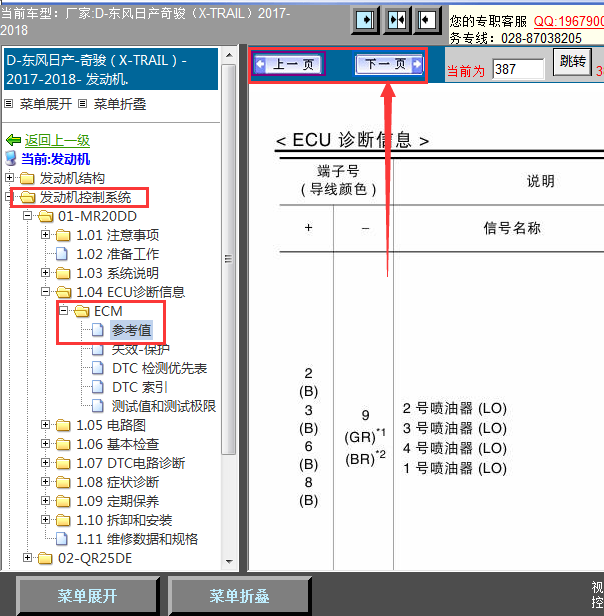This screenshot has width=604, height=616.
Task: Expand the 发动机结构 tree node
Action: click(9, 178)
